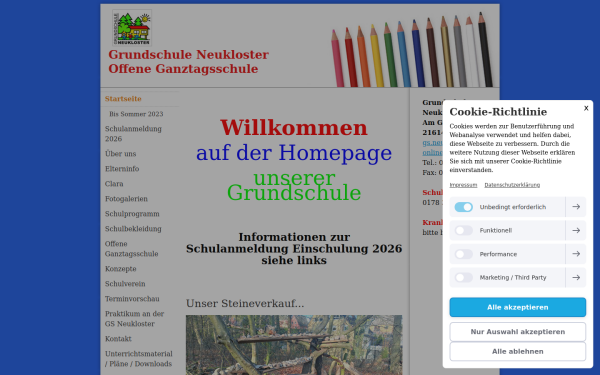The height and width of the screenshot is (375, 600).
Task: Expand details arrow for Funktionell
Action: 576,230
